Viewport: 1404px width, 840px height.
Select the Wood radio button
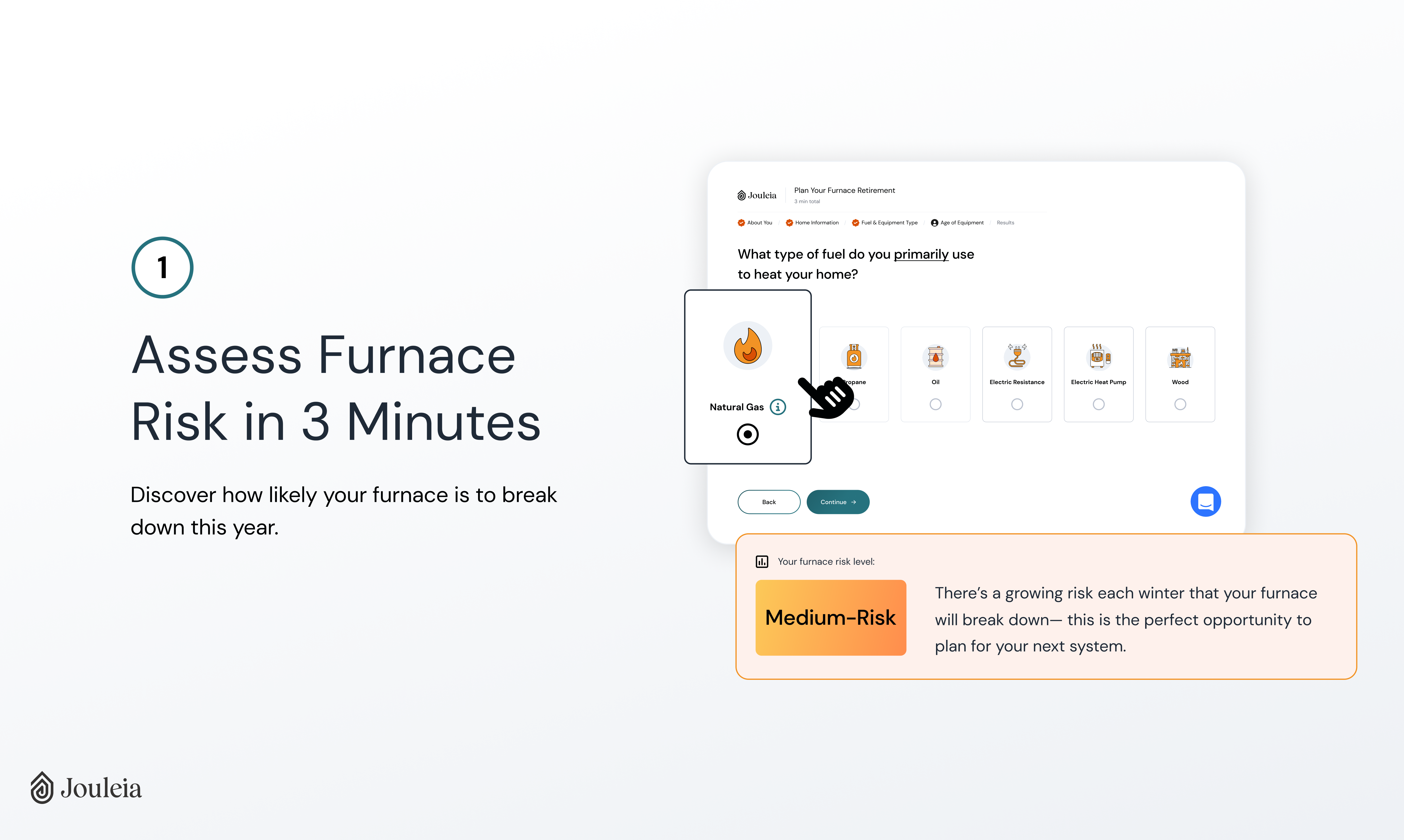(x=1180, y=404)
